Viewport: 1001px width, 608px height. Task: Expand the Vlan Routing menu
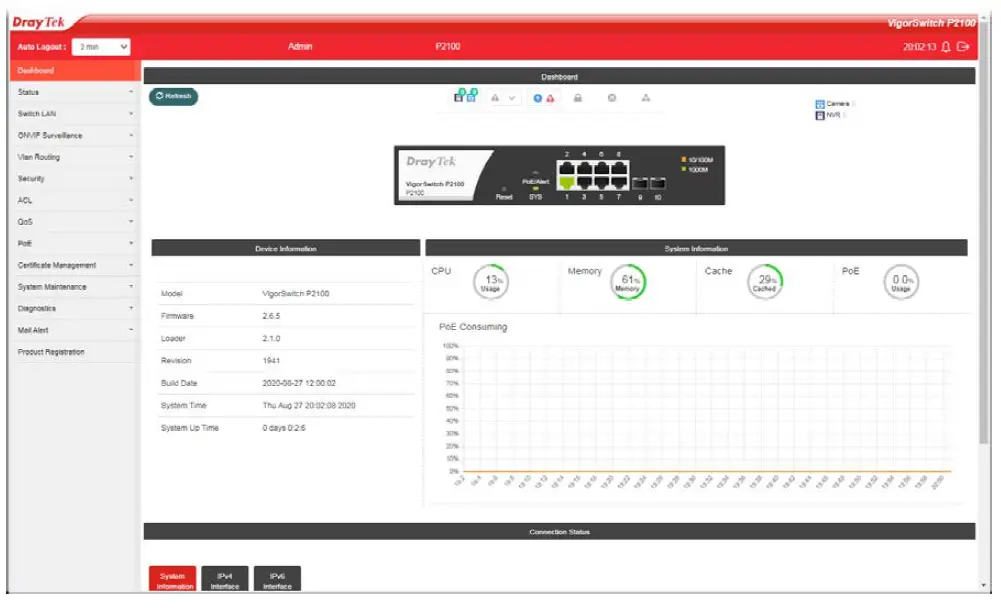click(75, 157)
